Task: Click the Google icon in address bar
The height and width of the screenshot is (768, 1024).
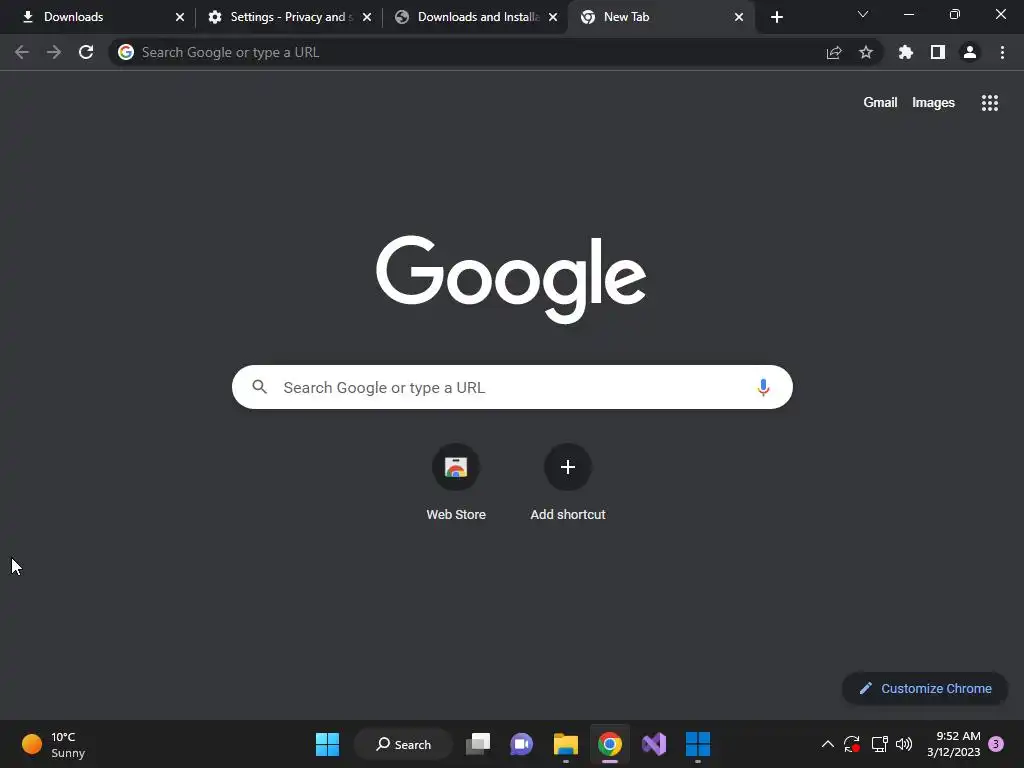Action: click(126, 52)
